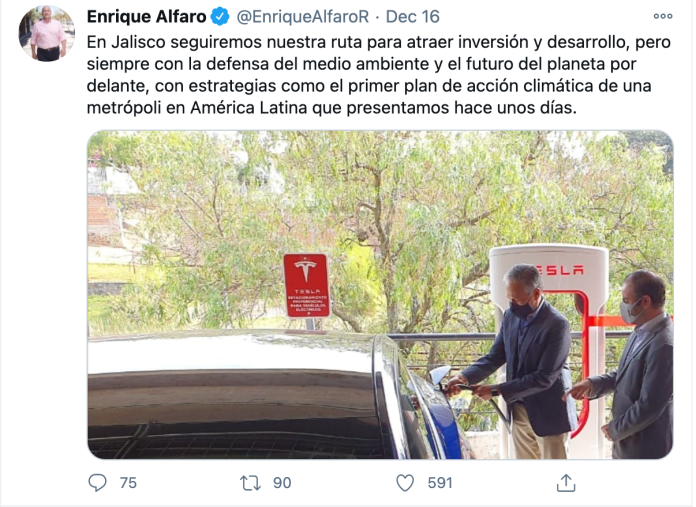Click the masked man in gray jacket
Viewport: 696px width, 507px height.
636,364
